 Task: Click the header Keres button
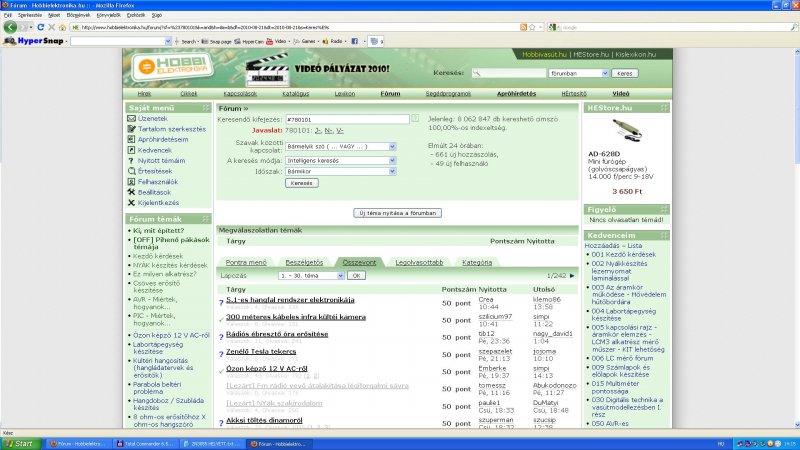coord(624,73)
